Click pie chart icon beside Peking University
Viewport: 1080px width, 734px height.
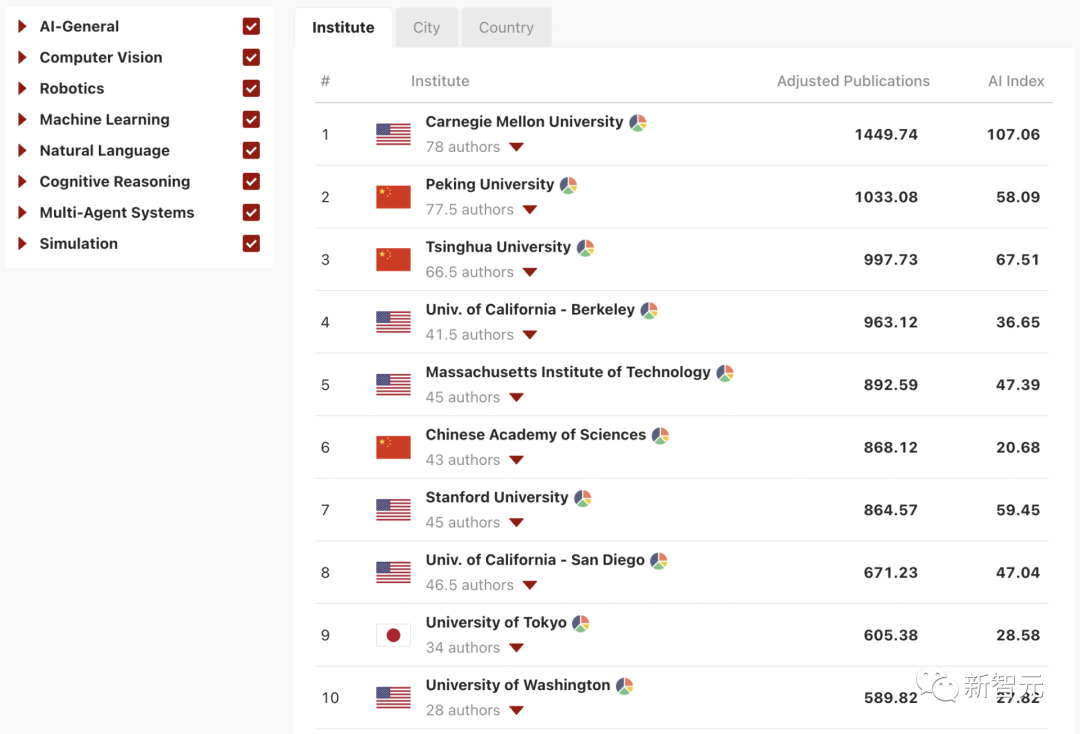[x=568, y=185]
